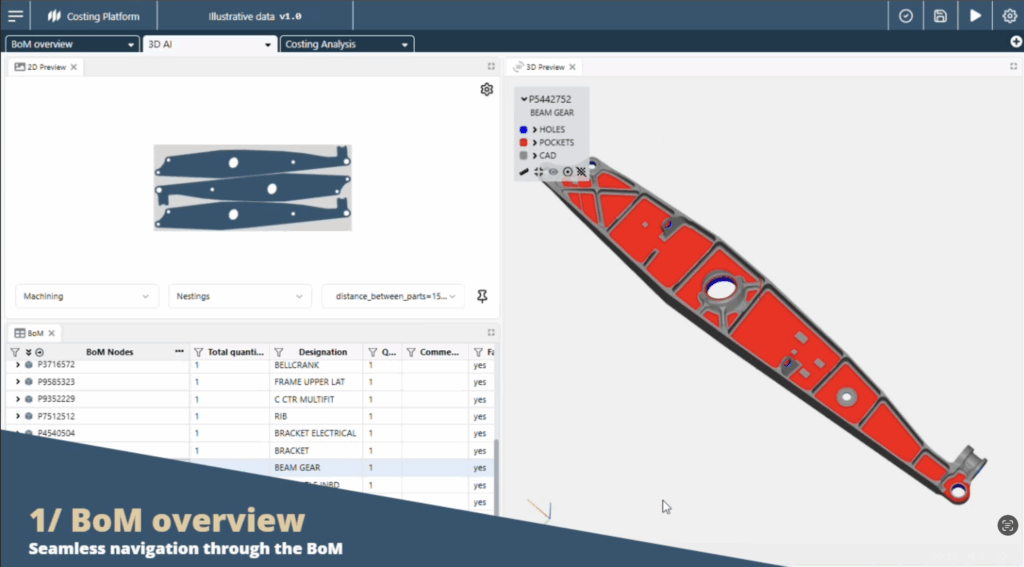Click the measure ruler icon in the 3D legend
This screenshot has height=567, width=1024.
(x=524, y=172)
